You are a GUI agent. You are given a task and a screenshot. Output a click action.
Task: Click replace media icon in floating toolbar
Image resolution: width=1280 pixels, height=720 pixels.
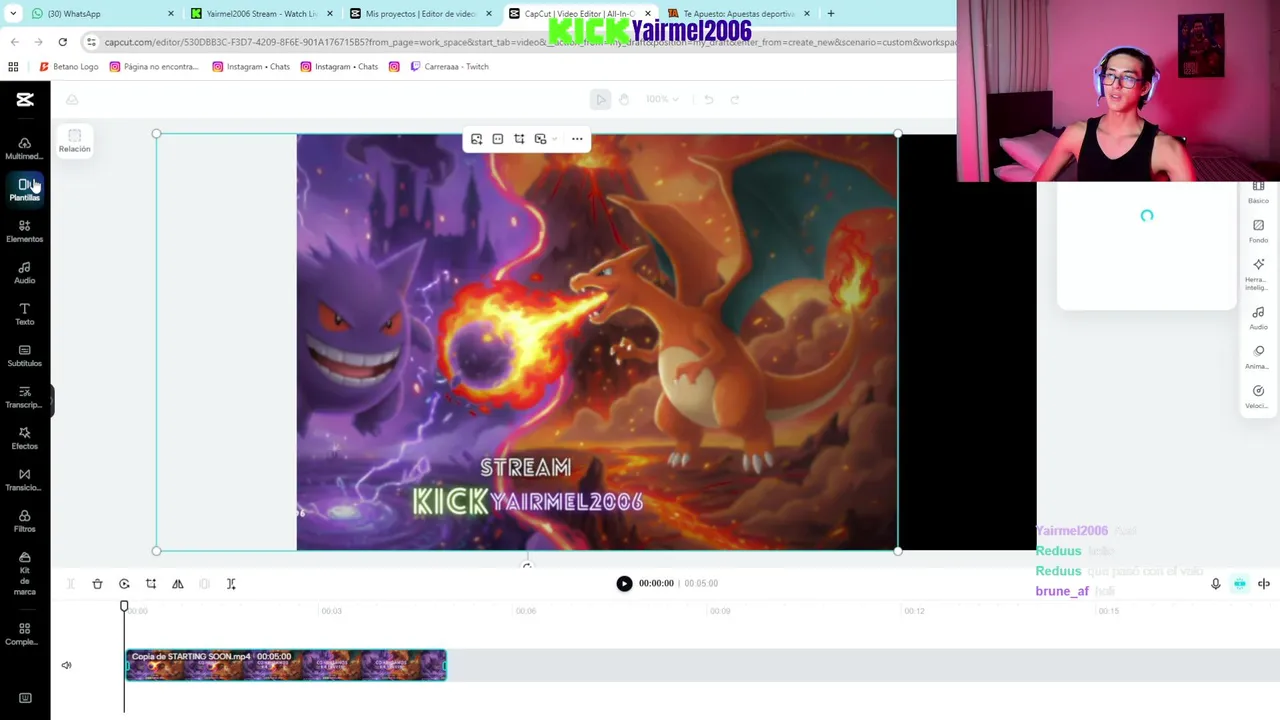click(x=476, y=139)
